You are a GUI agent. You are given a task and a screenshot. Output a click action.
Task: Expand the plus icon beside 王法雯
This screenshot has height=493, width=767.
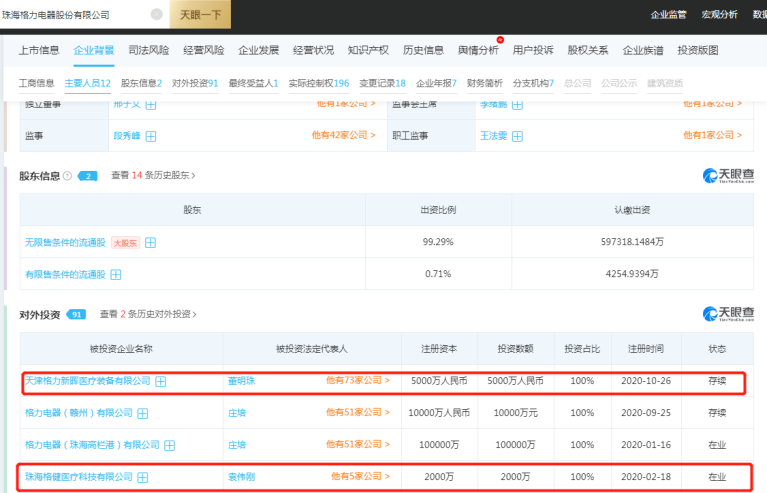[x=517, y=136]
